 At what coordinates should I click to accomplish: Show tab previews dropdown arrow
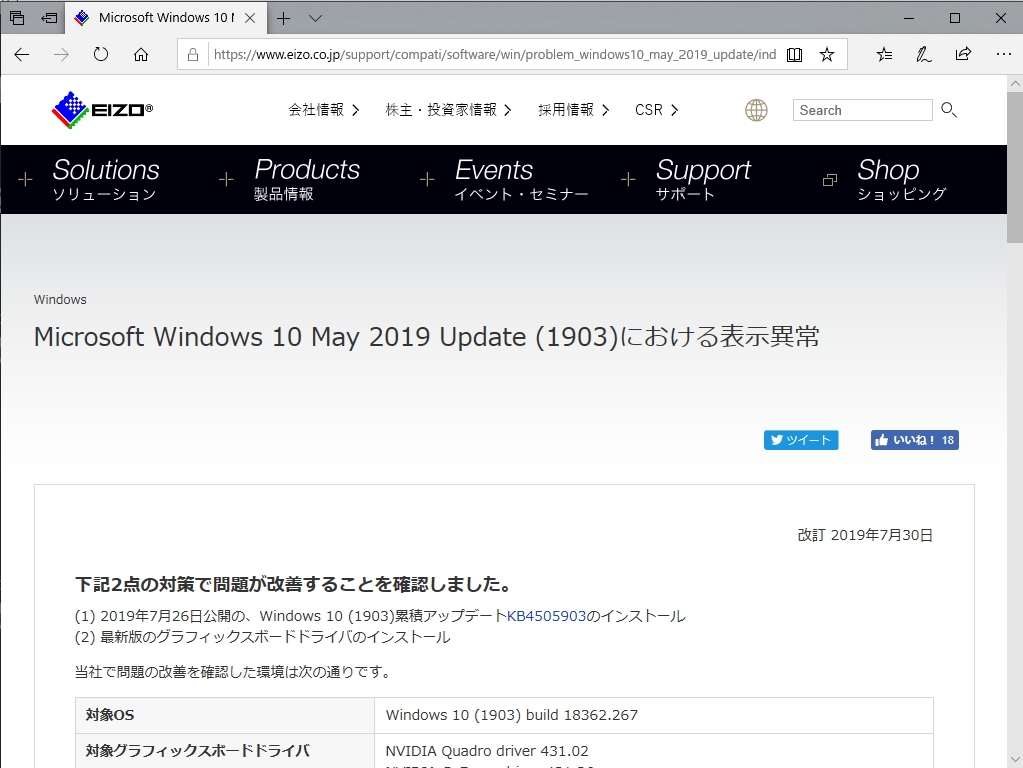(315, 18)
